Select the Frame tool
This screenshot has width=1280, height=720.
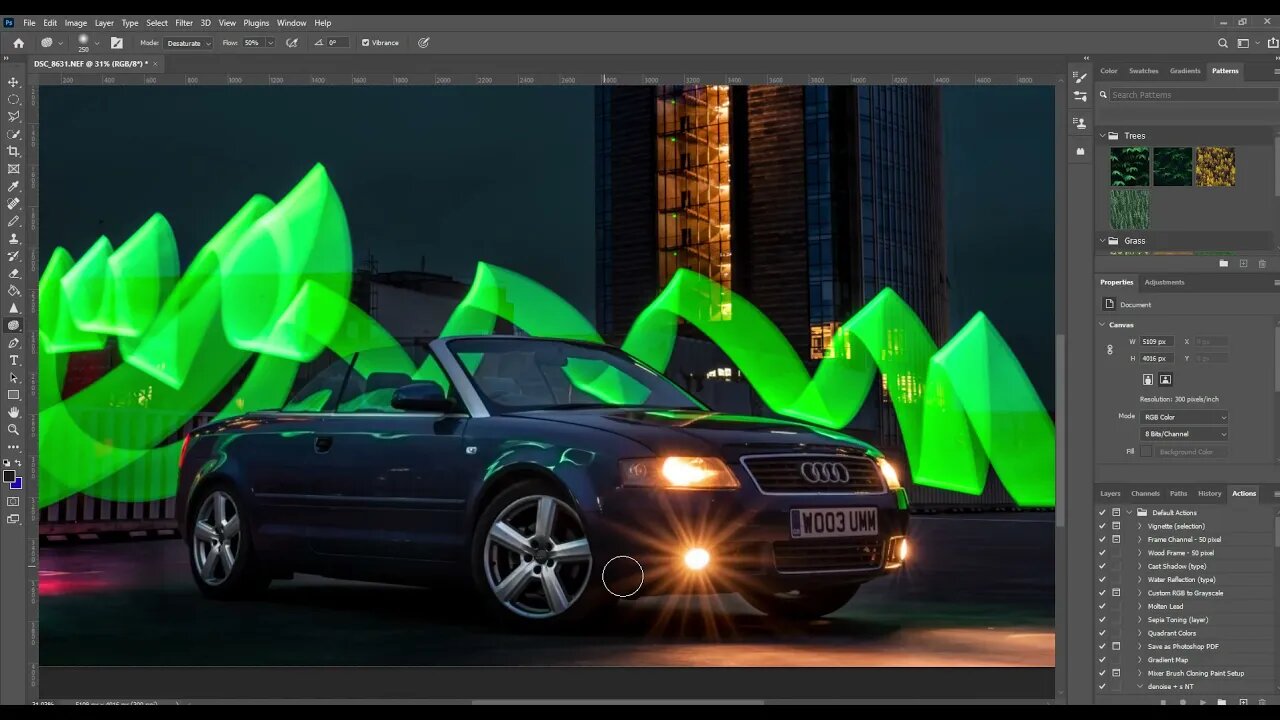coord(14,169)
